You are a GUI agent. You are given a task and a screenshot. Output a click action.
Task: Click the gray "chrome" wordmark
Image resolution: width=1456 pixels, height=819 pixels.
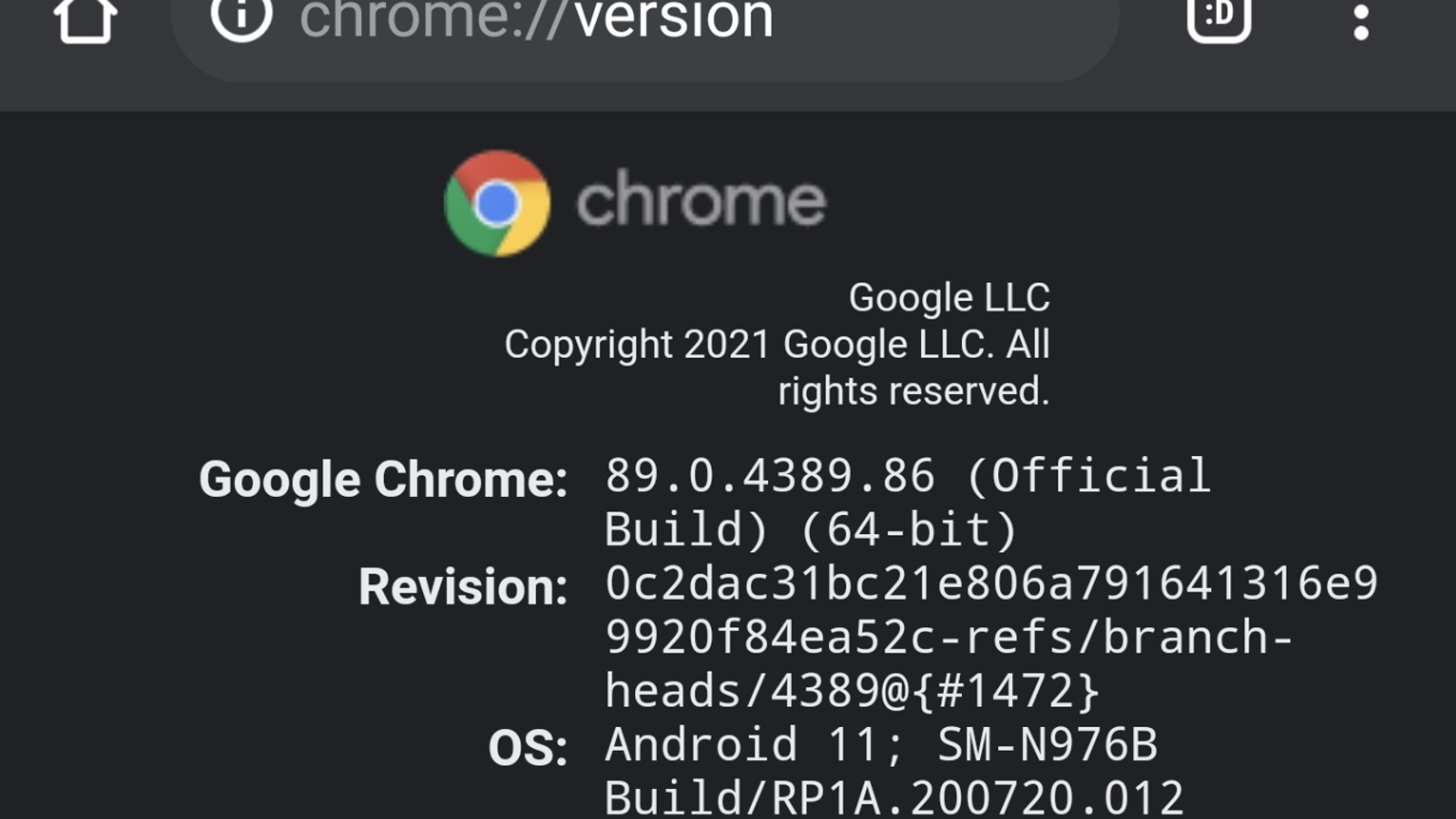click(701, 200)
